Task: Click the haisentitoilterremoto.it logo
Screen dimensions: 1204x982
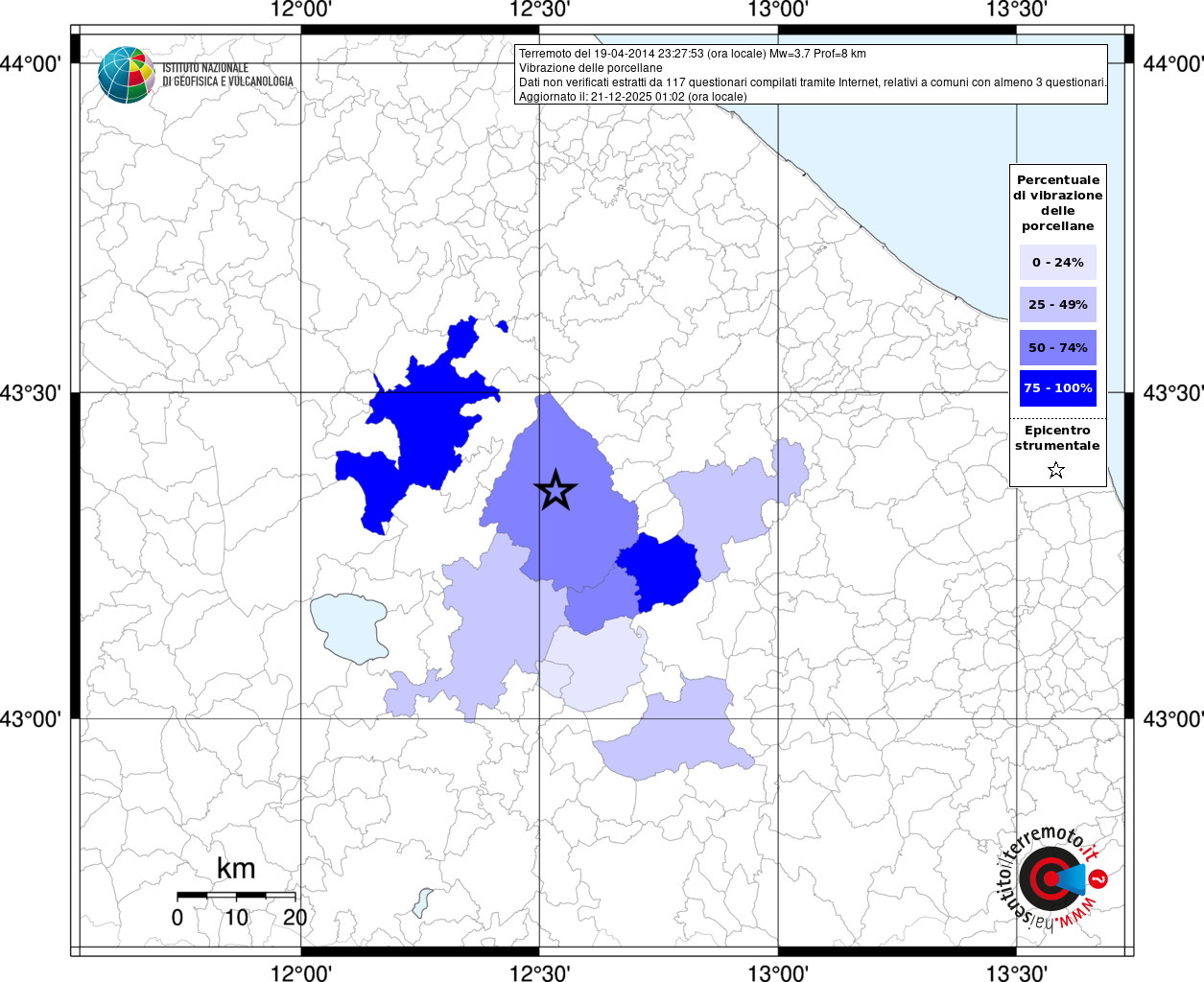Action: point(1052,878)
